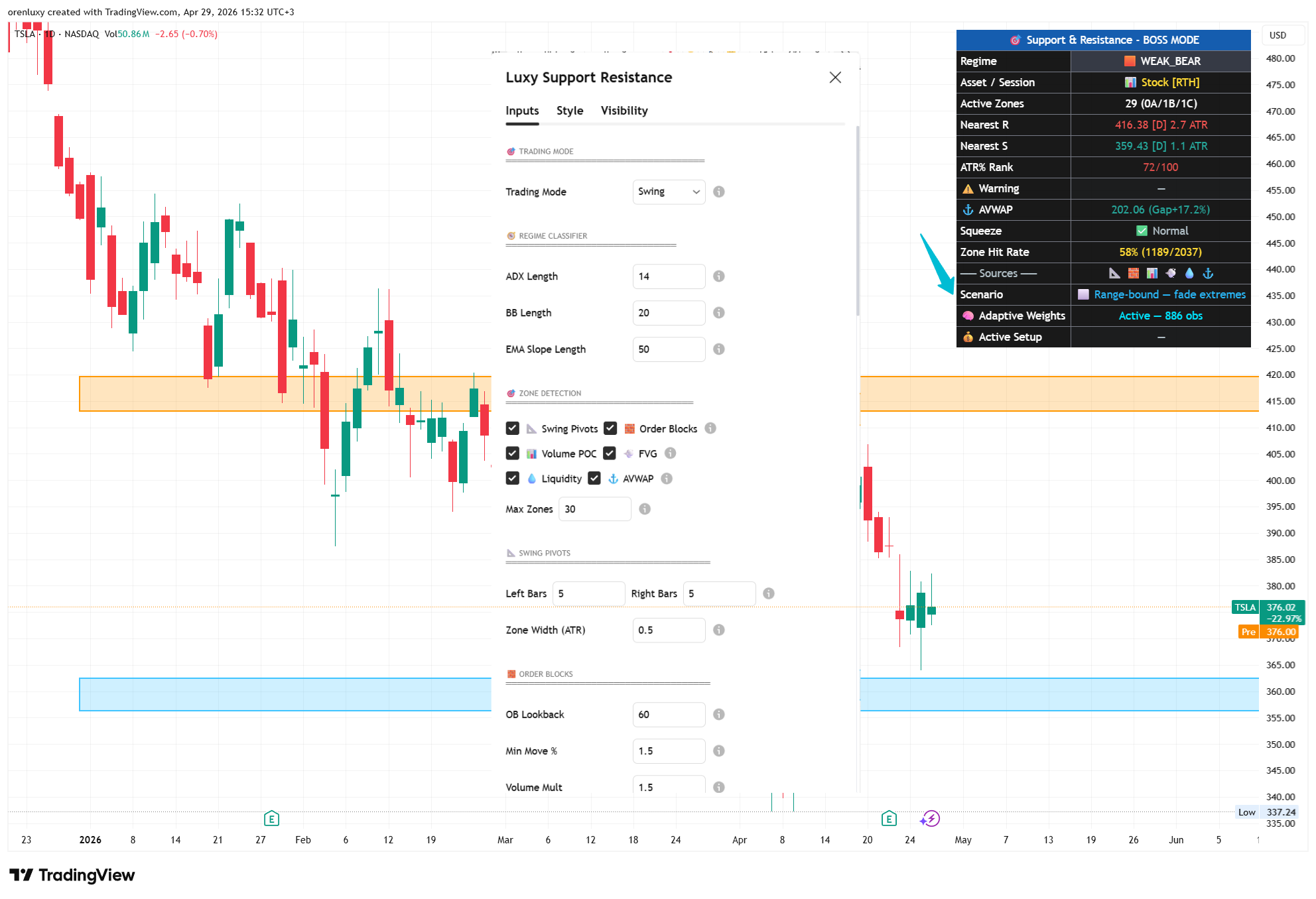Switch to the Inputs tab
Image resolution: width=1316 pixels, height=899 pixels.
pyautogui.click(x=522, y=111)
